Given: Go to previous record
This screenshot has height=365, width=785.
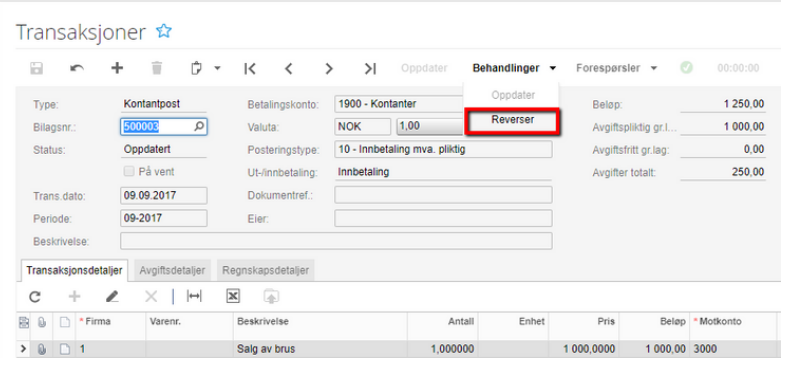Looking at the screenshot, I should (289, 69).
